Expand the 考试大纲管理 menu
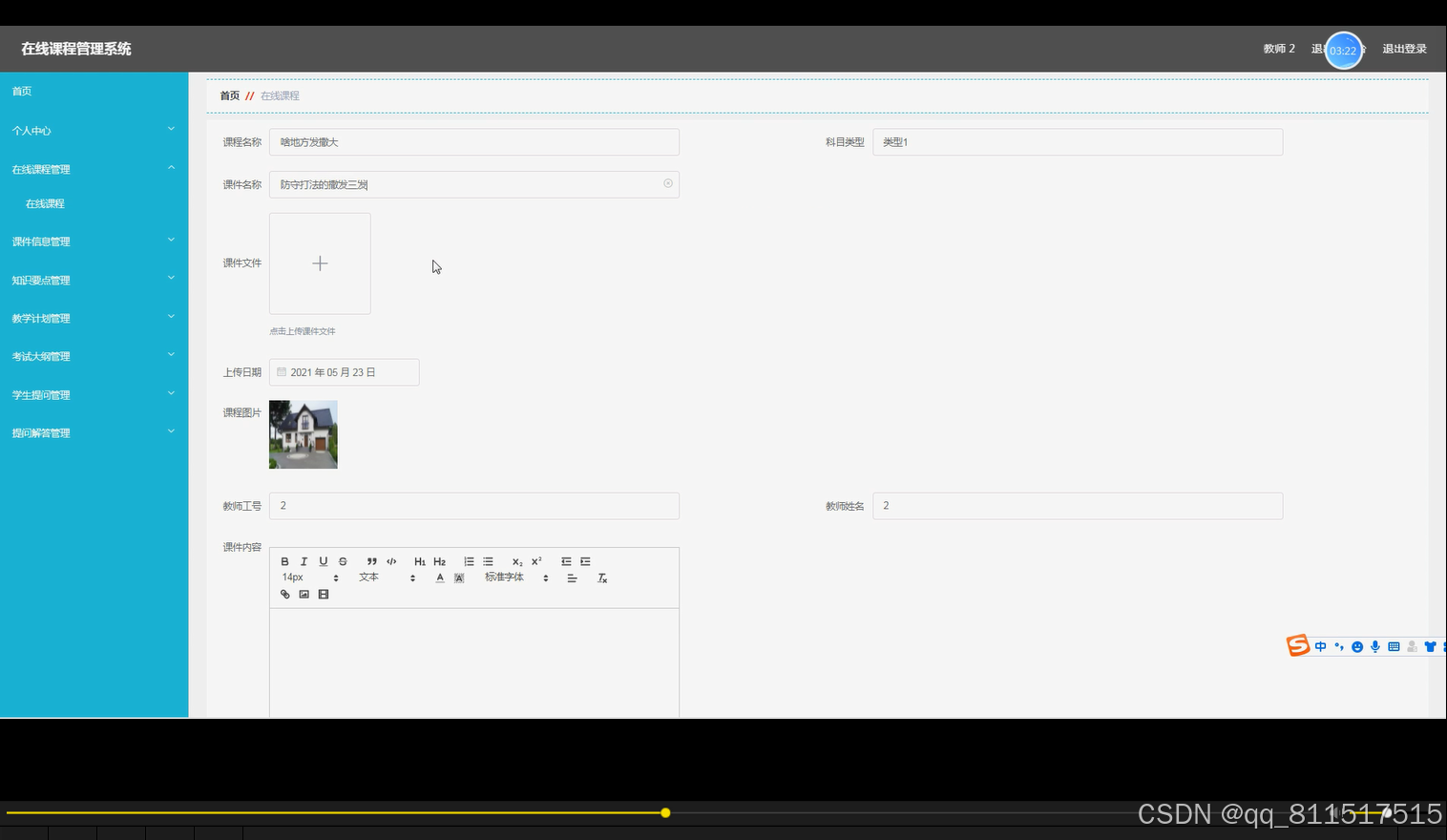This screenshot has height=840, width=1447. point(94,356)
